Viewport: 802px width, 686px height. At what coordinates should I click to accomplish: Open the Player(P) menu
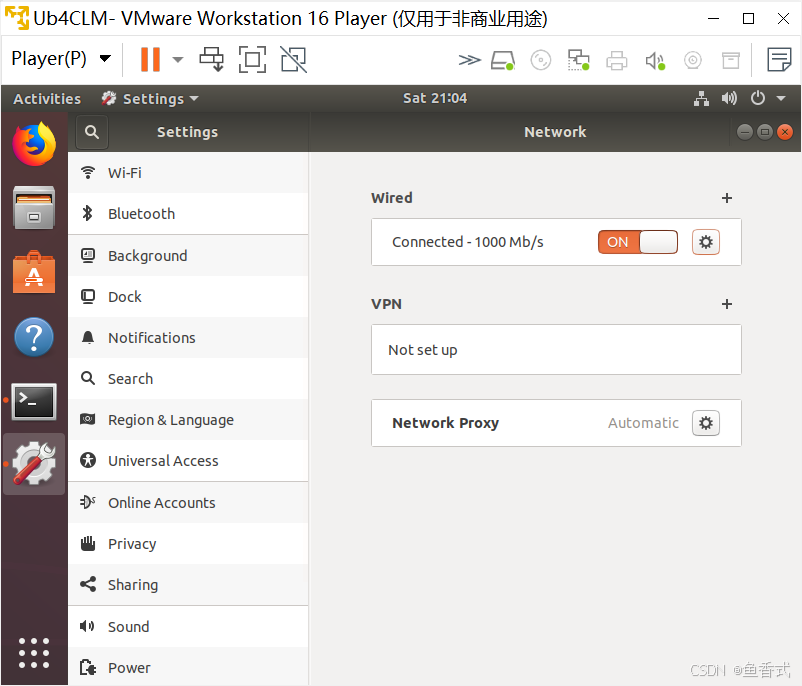click(x=61, y=59)
